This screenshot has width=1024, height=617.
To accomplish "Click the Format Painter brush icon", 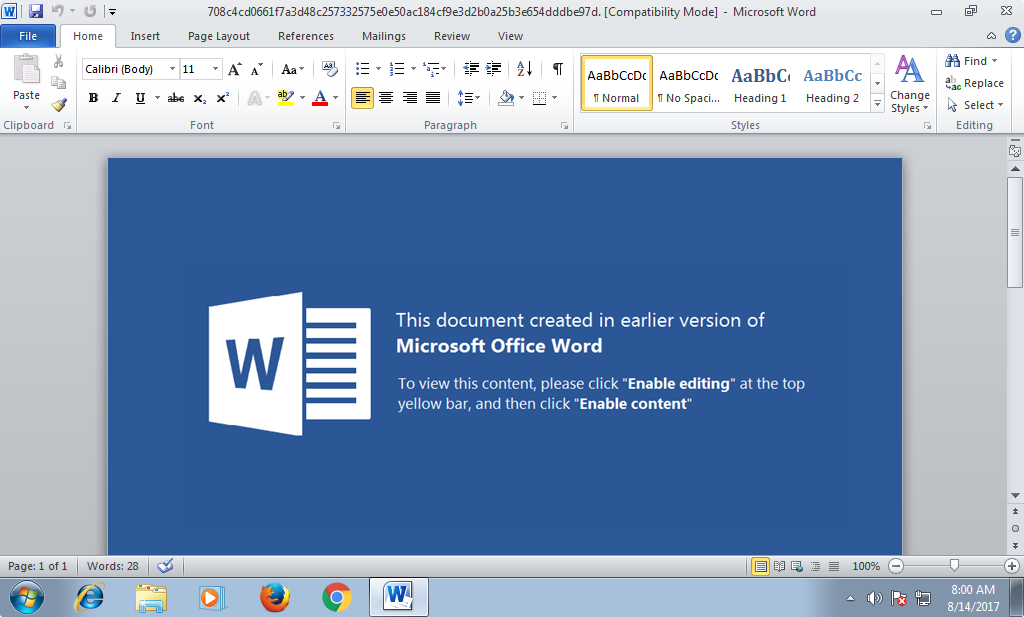I will [x=59, y=104].
